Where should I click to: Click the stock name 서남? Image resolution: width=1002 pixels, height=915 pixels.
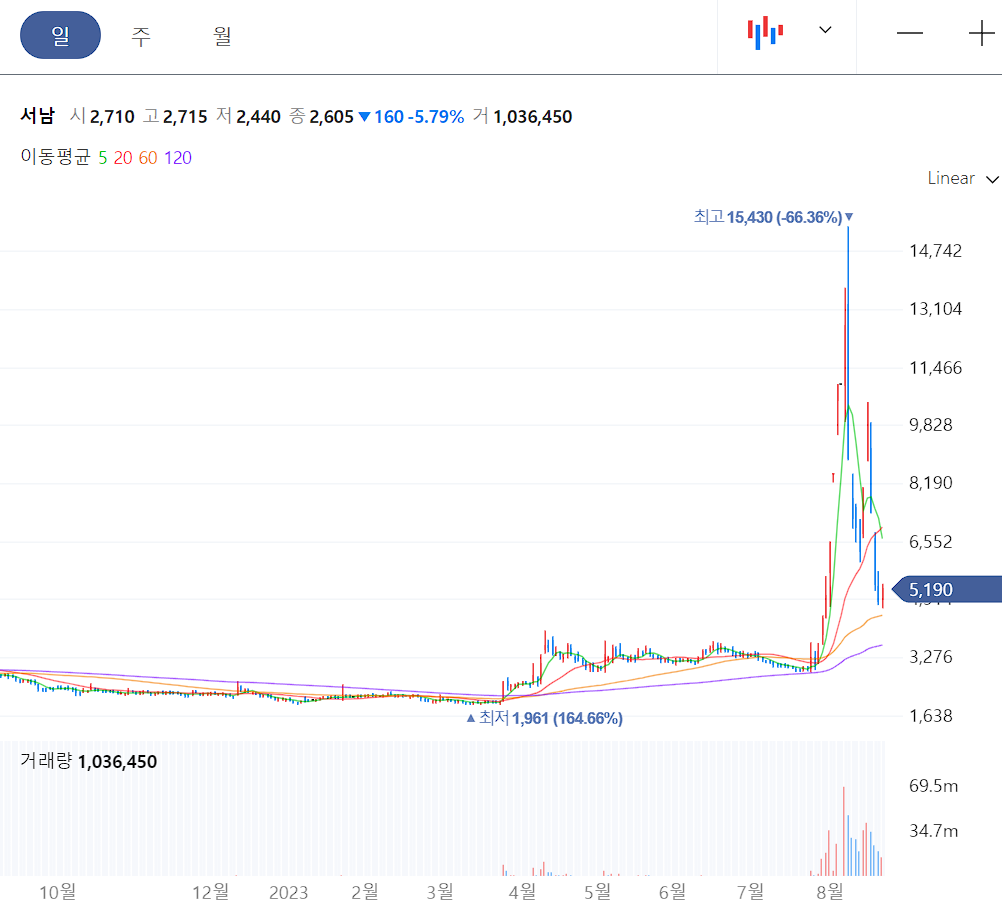pyautogui.click(x=38, y=116)
